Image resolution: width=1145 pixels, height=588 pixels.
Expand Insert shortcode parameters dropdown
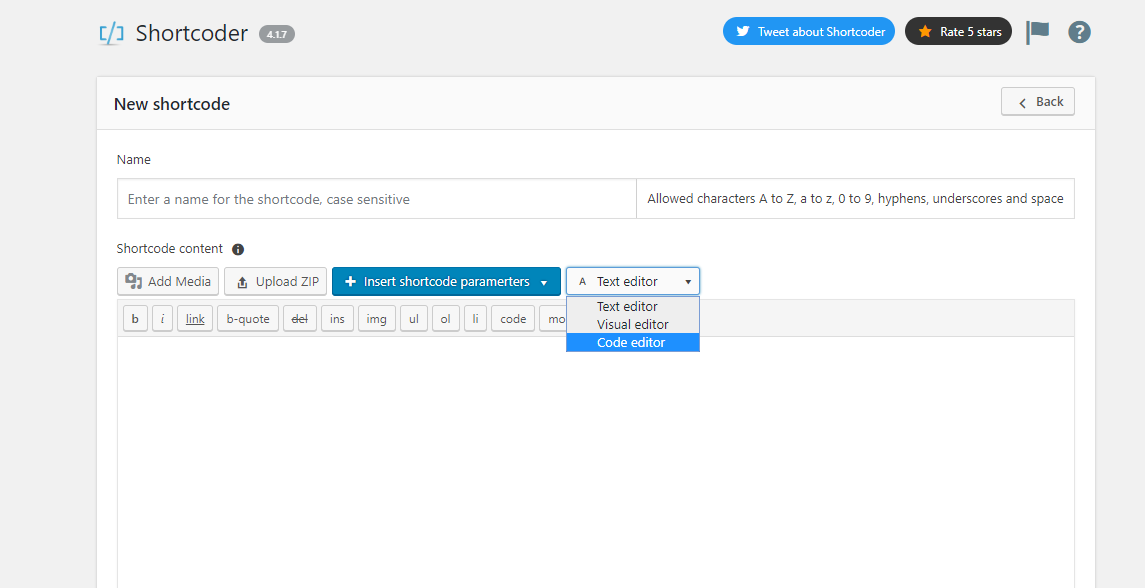click(446, 282)
